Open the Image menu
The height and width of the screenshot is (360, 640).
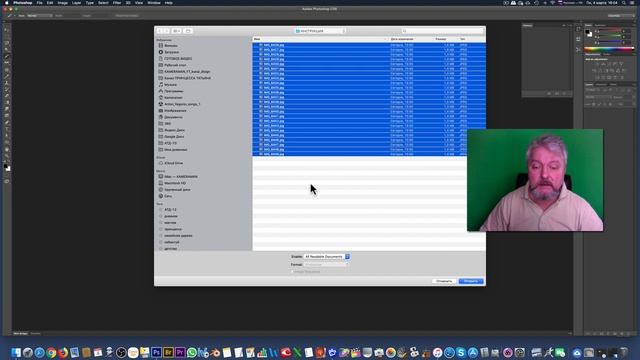tap(62, 3)
